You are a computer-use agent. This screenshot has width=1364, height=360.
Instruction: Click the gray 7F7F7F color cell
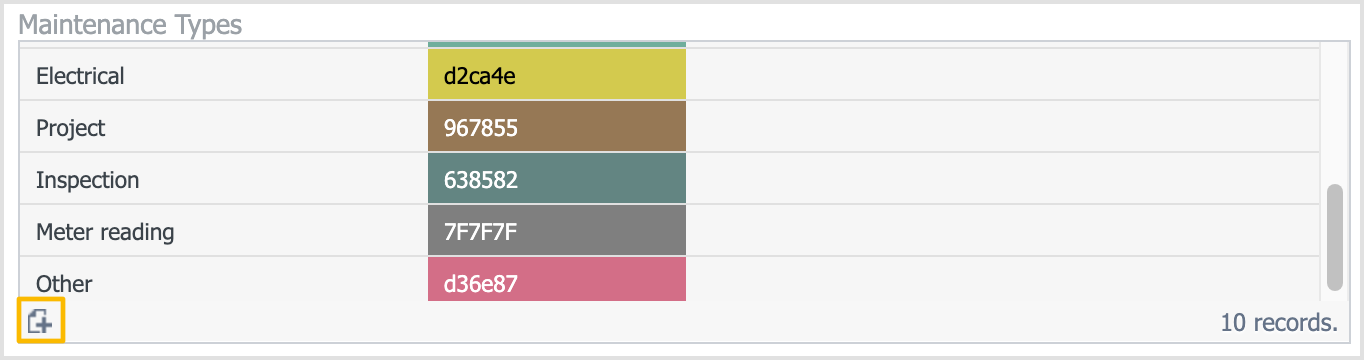click(x=557, y=231)
